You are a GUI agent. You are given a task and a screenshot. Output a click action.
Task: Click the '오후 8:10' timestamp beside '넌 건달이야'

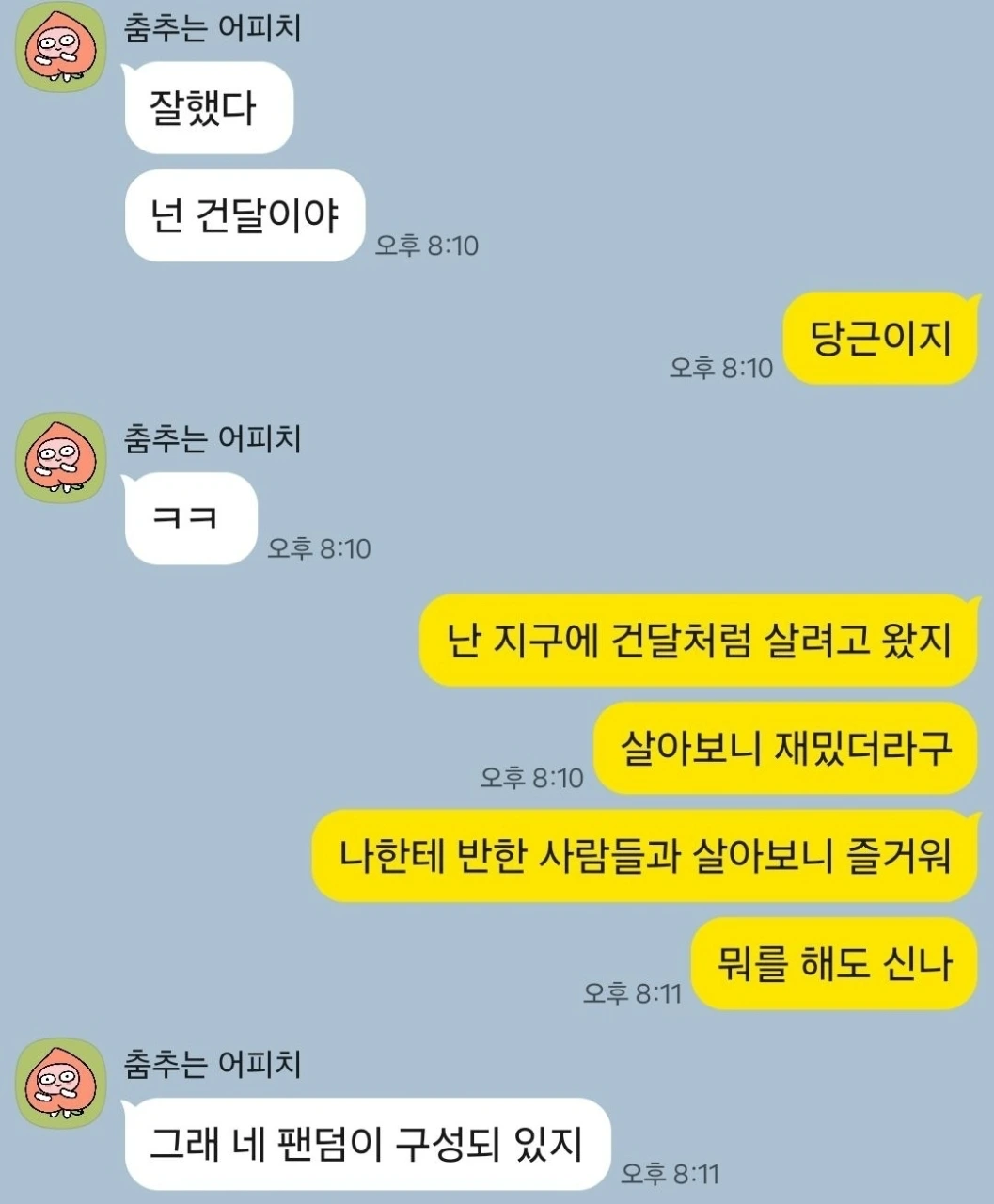(x=427, y=246)
